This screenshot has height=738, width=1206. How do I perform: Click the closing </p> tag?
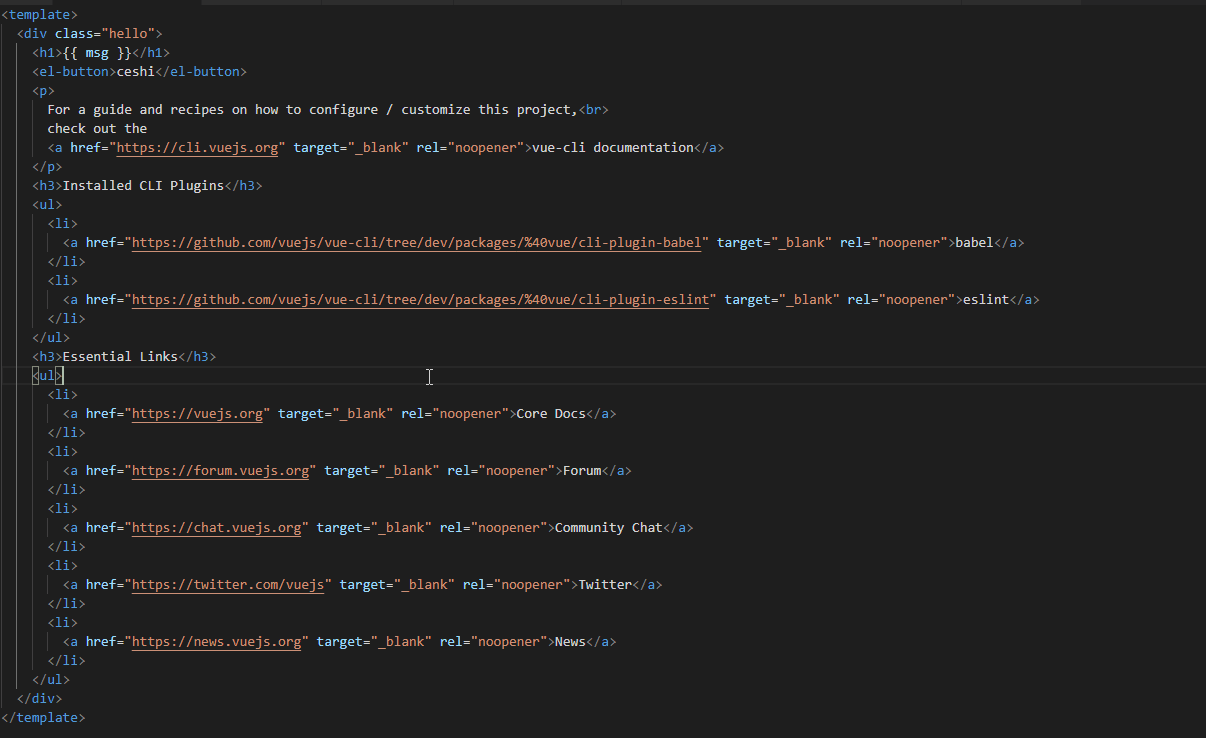pyautogui.click(x=47, y=166)
